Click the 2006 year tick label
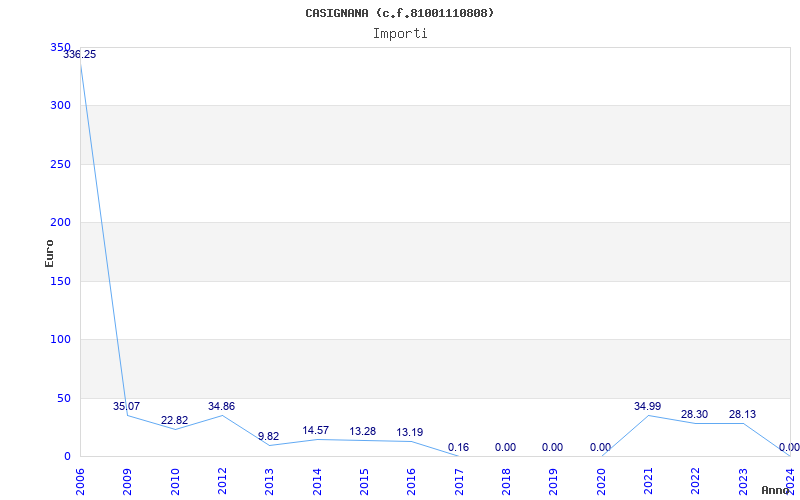This screenshot has height=500, width=800. click(x=80, y=482)
